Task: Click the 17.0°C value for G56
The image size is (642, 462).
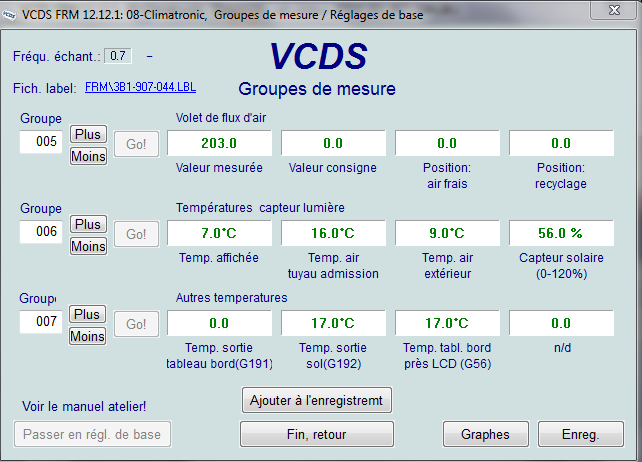Action: (x=447, y=324)
